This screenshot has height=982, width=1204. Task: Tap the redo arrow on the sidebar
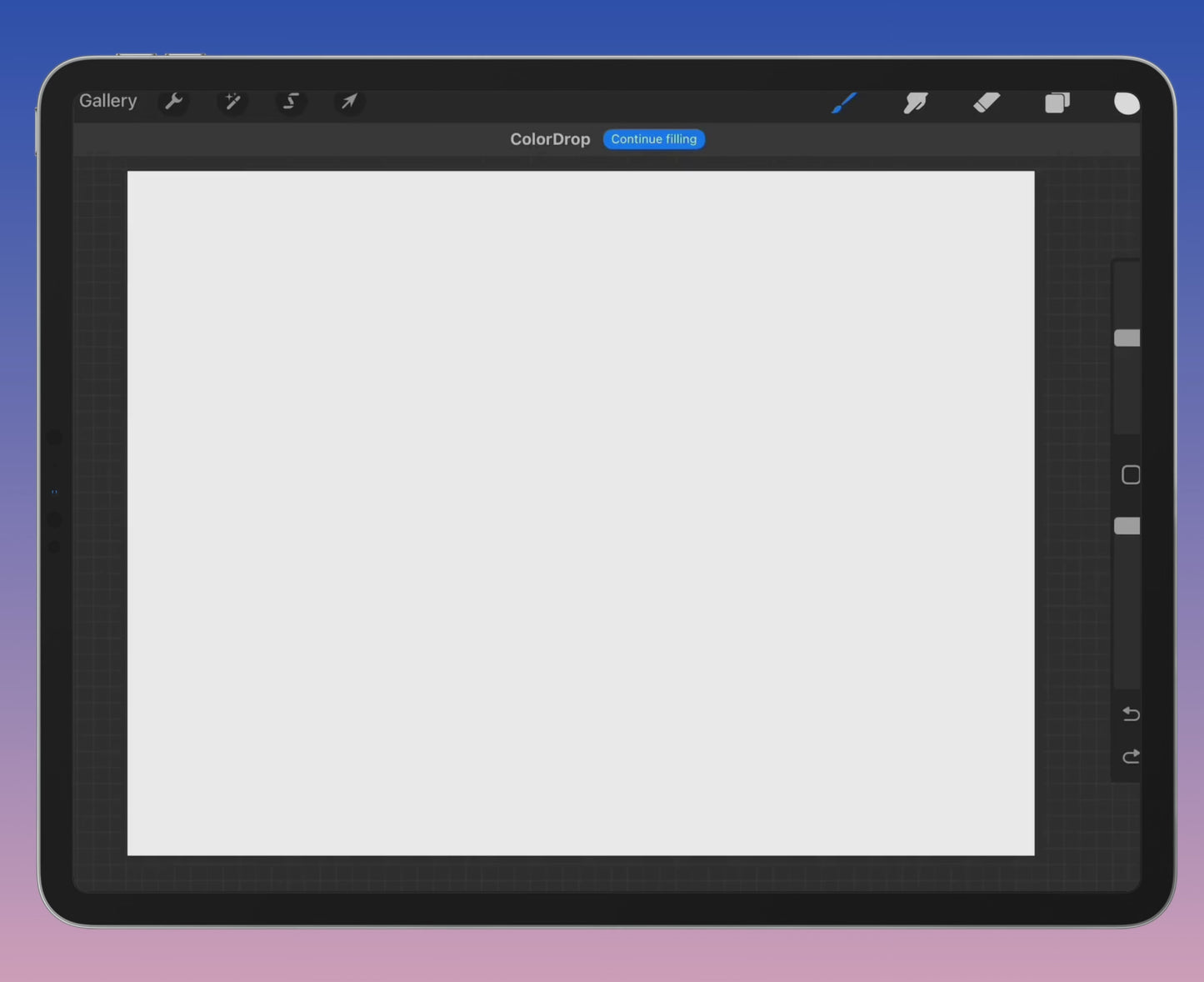pyautogui.click(x=1130, y=757)
